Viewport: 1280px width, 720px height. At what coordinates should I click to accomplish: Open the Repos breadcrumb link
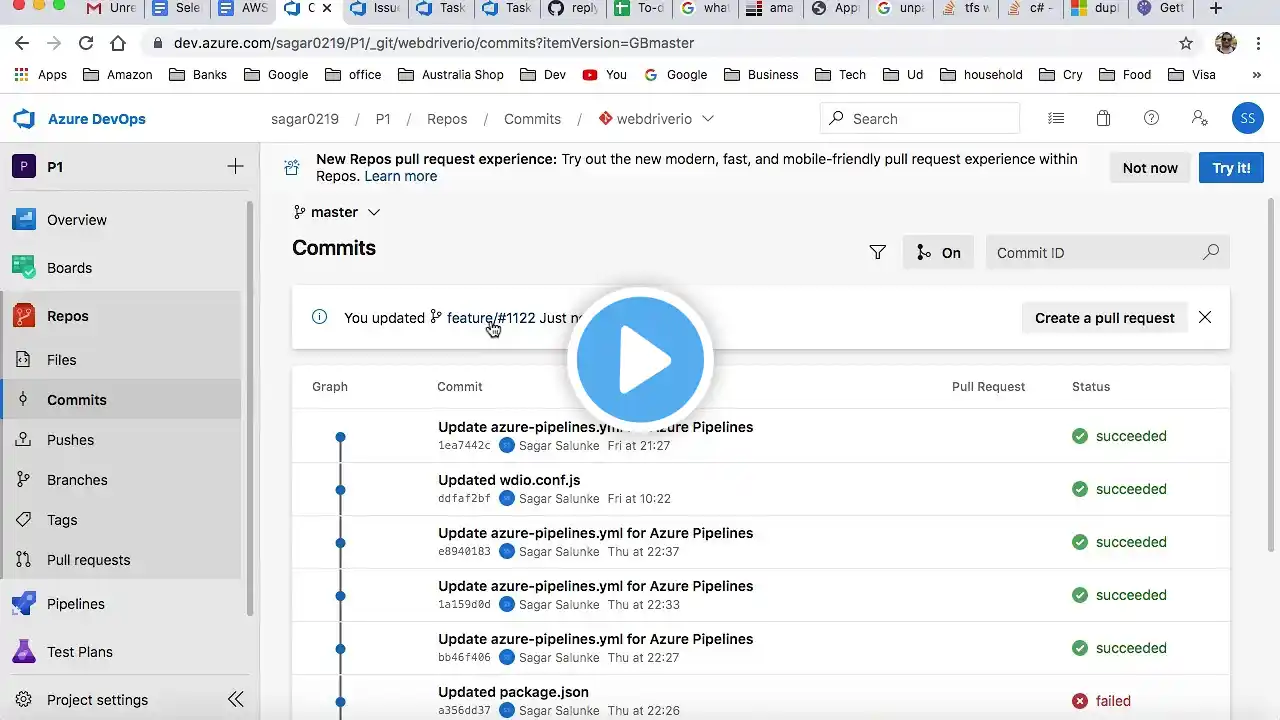(x=447, y=118)
